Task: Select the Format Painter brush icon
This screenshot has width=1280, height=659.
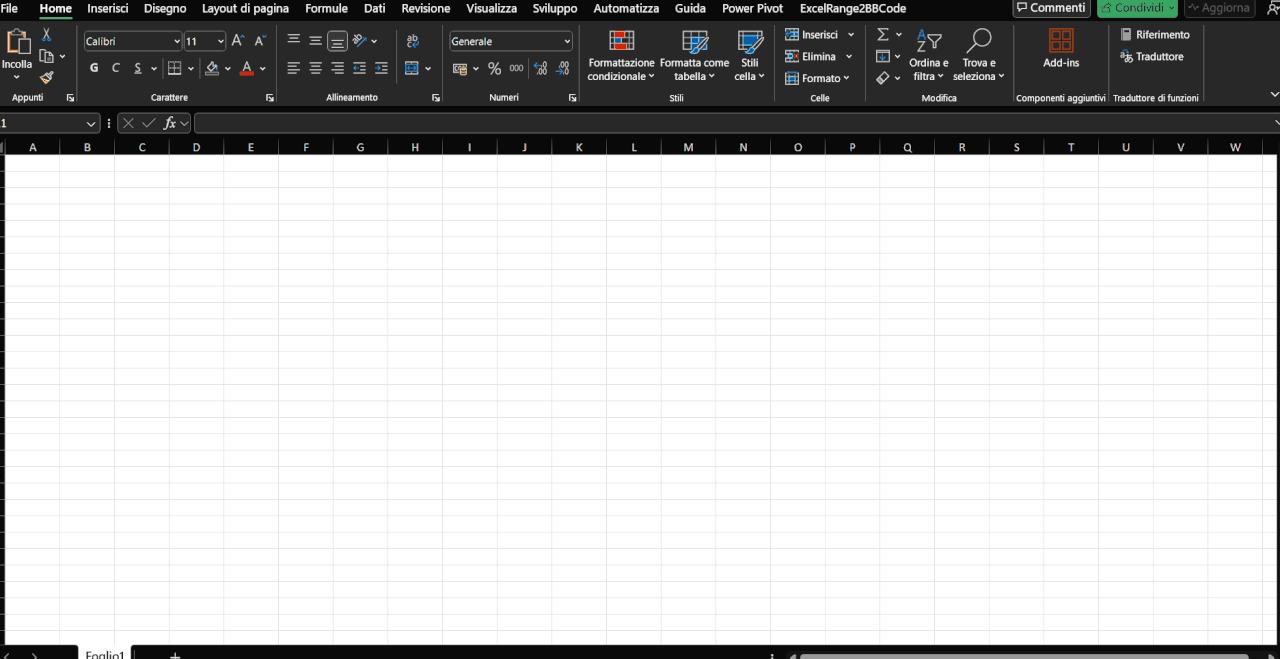Action: (46, 77)
